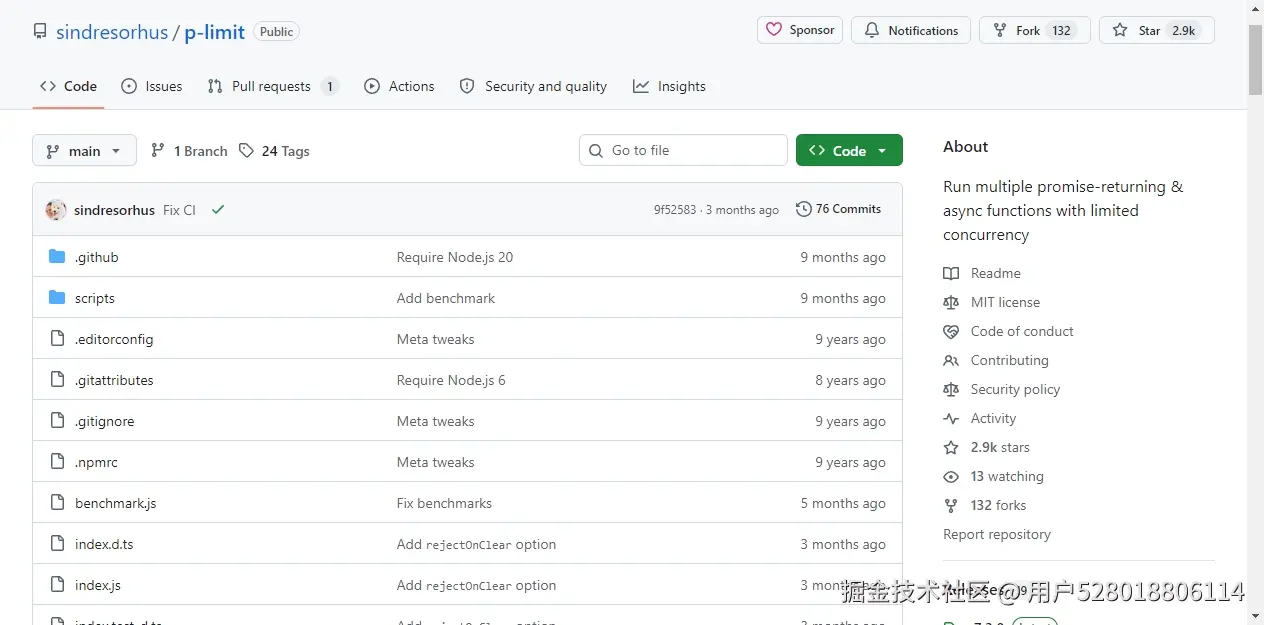This screenshot has width=1264, height=625.
Task: View the 1 Branch link
Action: point(189,151)
